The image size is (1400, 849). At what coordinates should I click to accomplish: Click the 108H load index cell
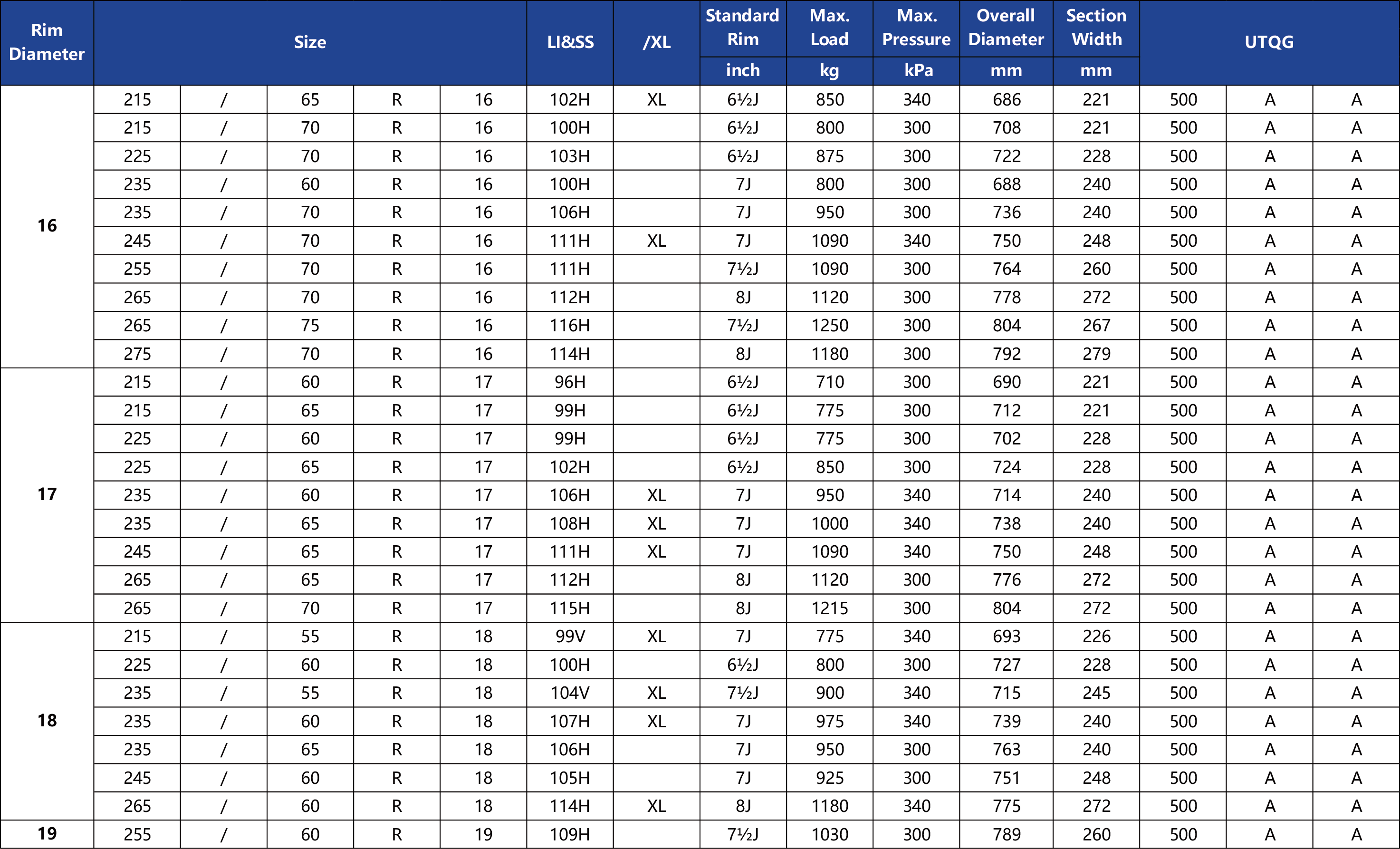click(x=570, y=523)
